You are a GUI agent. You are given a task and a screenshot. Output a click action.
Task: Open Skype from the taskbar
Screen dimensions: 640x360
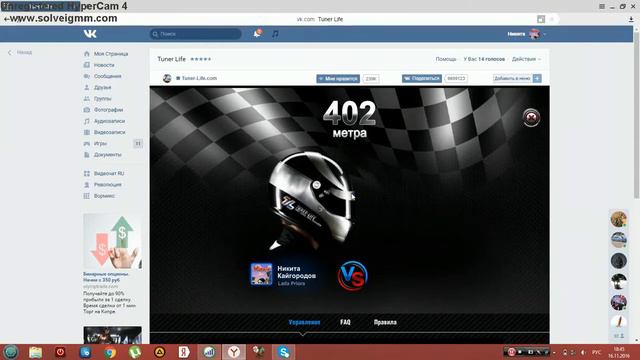tap(284, 352)
